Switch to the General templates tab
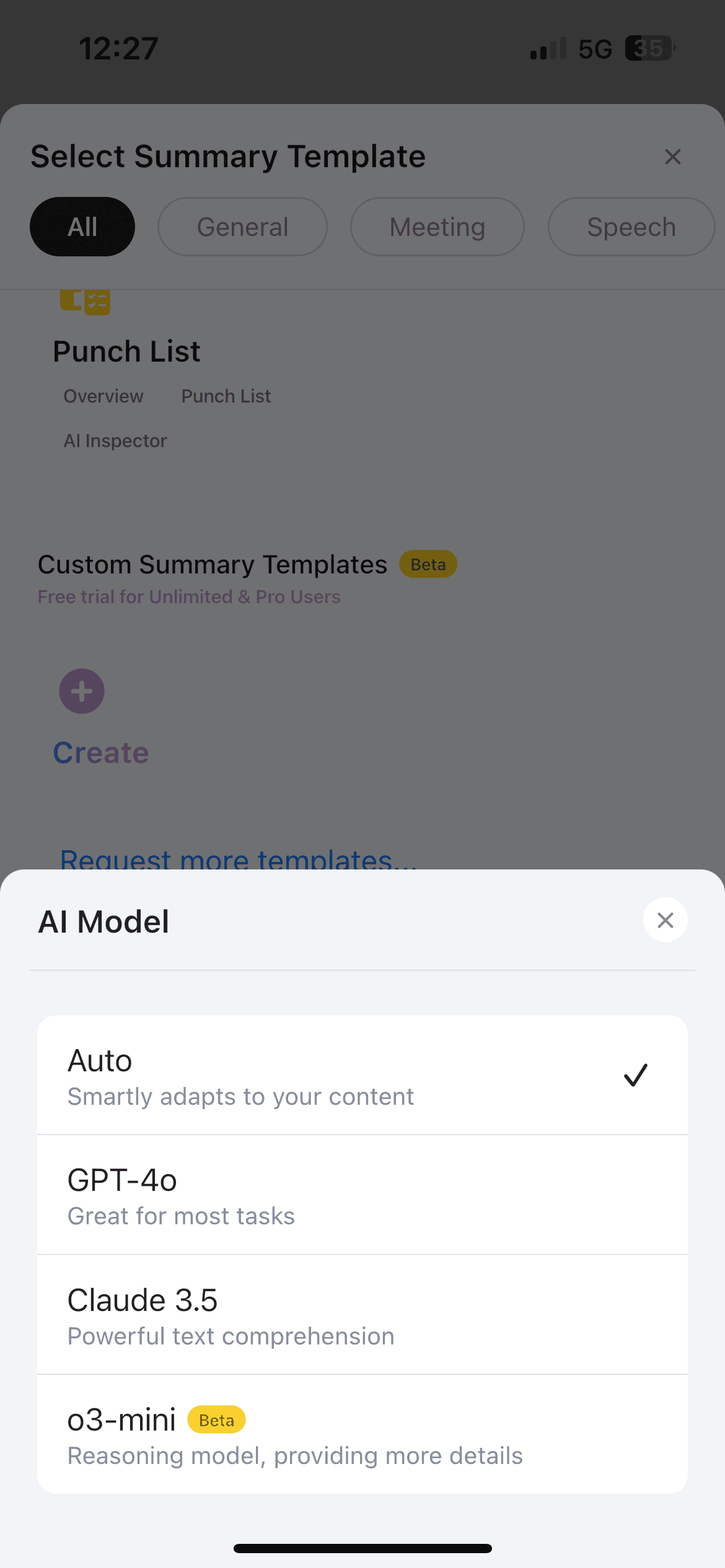 coord(242,227)
